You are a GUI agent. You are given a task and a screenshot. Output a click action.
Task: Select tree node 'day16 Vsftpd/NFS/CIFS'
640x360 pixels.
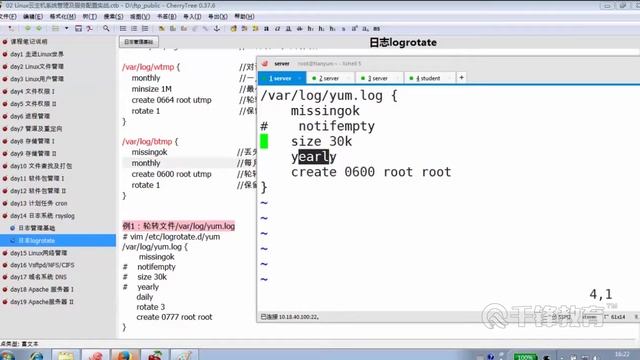point(42,265)
